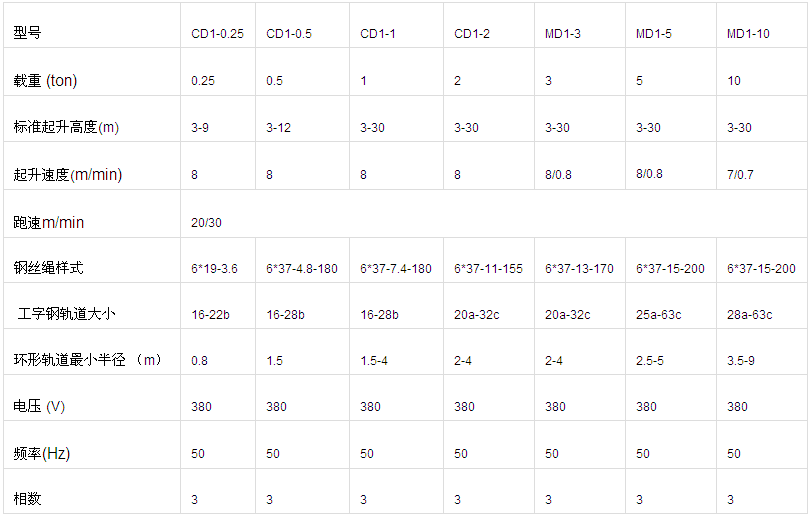Click the CD1-0.25 model column header

(x=217, y=34)
